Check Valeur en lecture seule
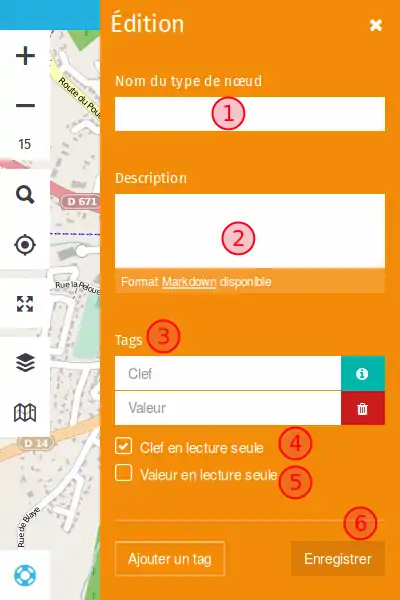Screen dimensions: 400x600 (123, 473)
